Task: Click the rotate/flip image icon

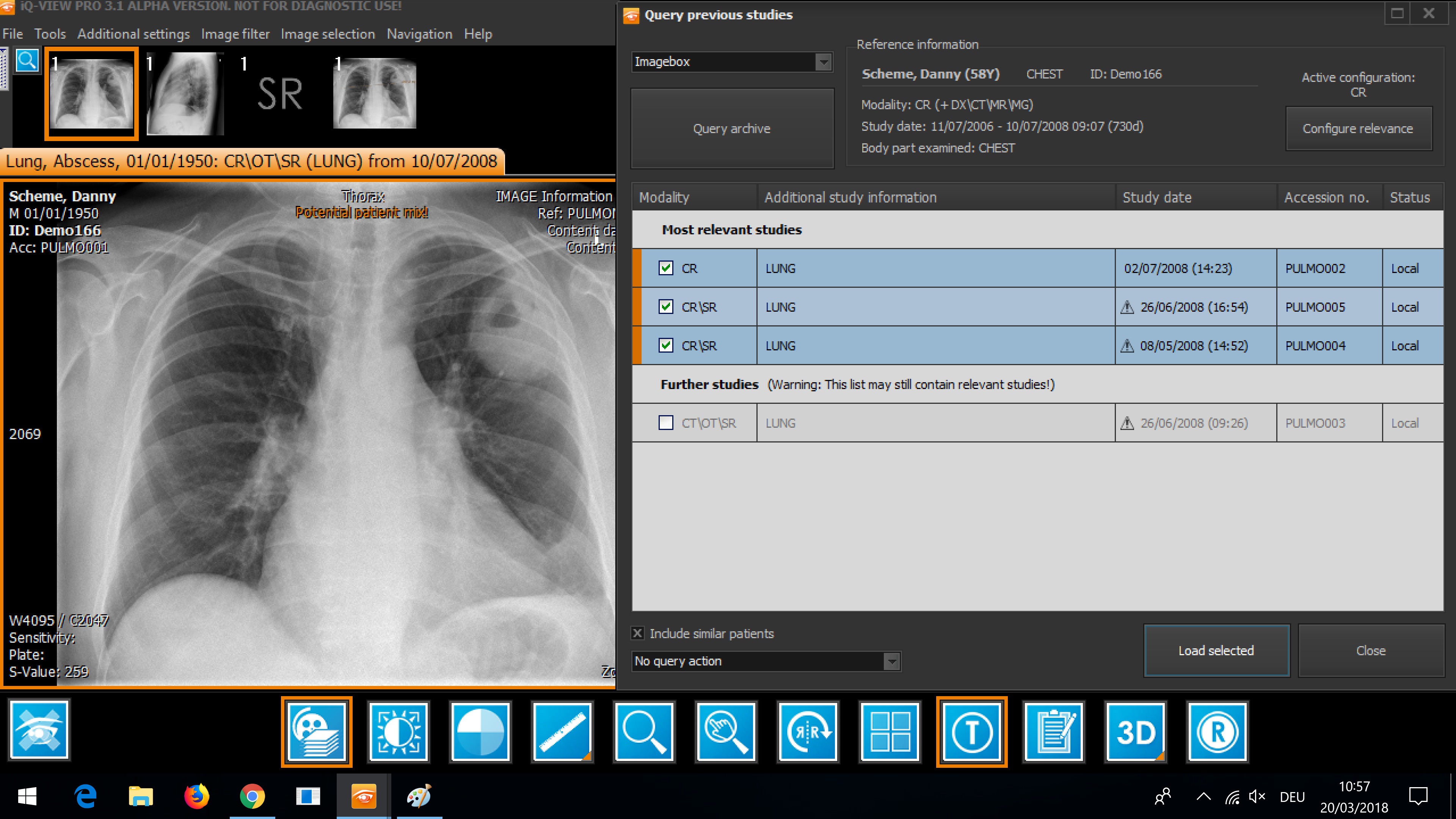Action: coord(808,731)
